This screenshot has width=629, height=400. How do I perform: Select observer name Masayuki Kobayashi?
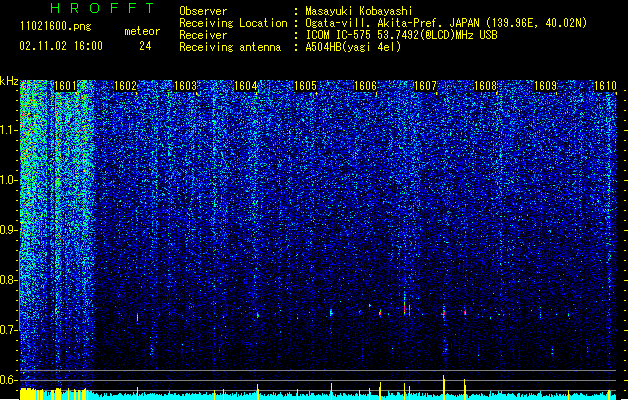359,11
